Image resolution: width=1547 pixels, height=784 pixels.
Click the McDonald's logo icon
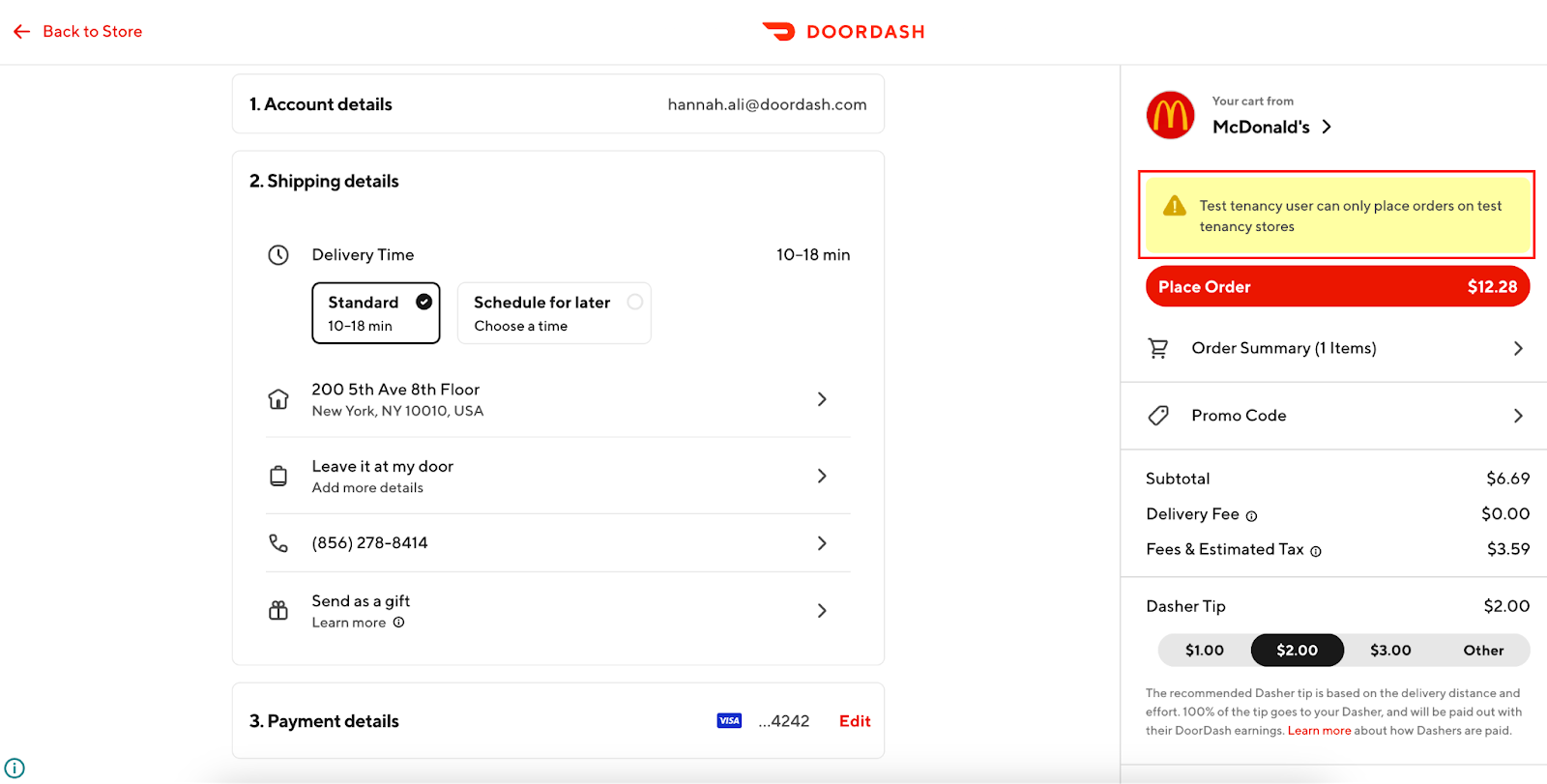tap(1170, 116)
